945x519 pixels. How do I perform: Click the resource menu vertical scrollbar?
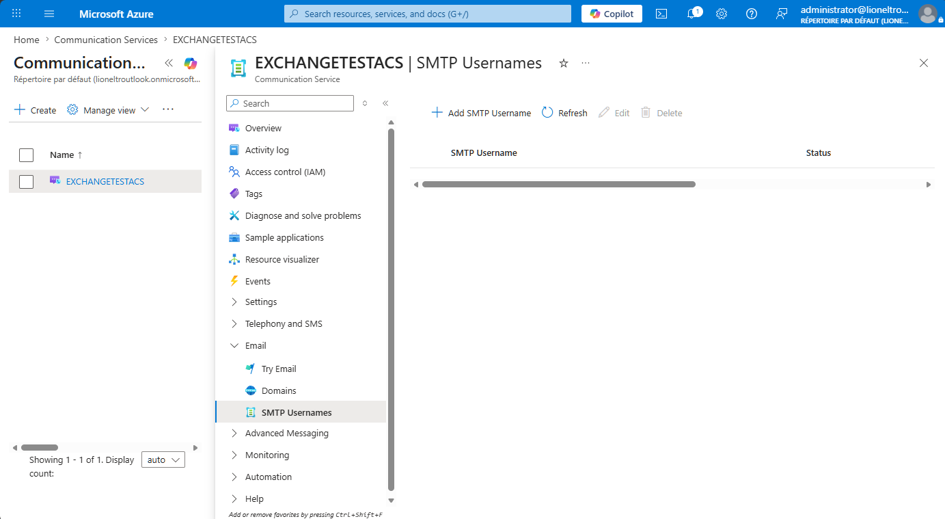(391, 309)
